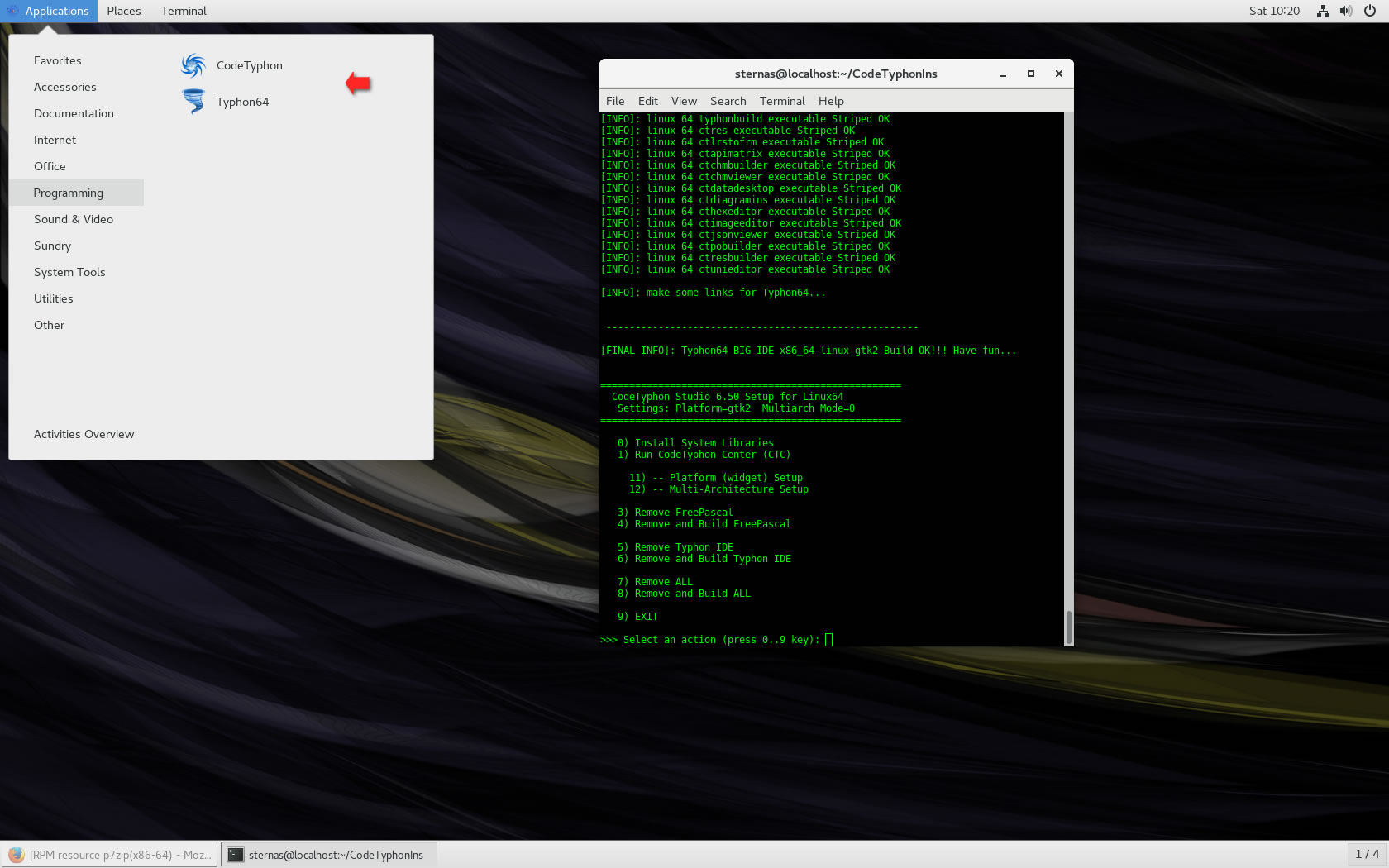
Task: Click terminal icon in bottom taskbar
Action: 236,855
